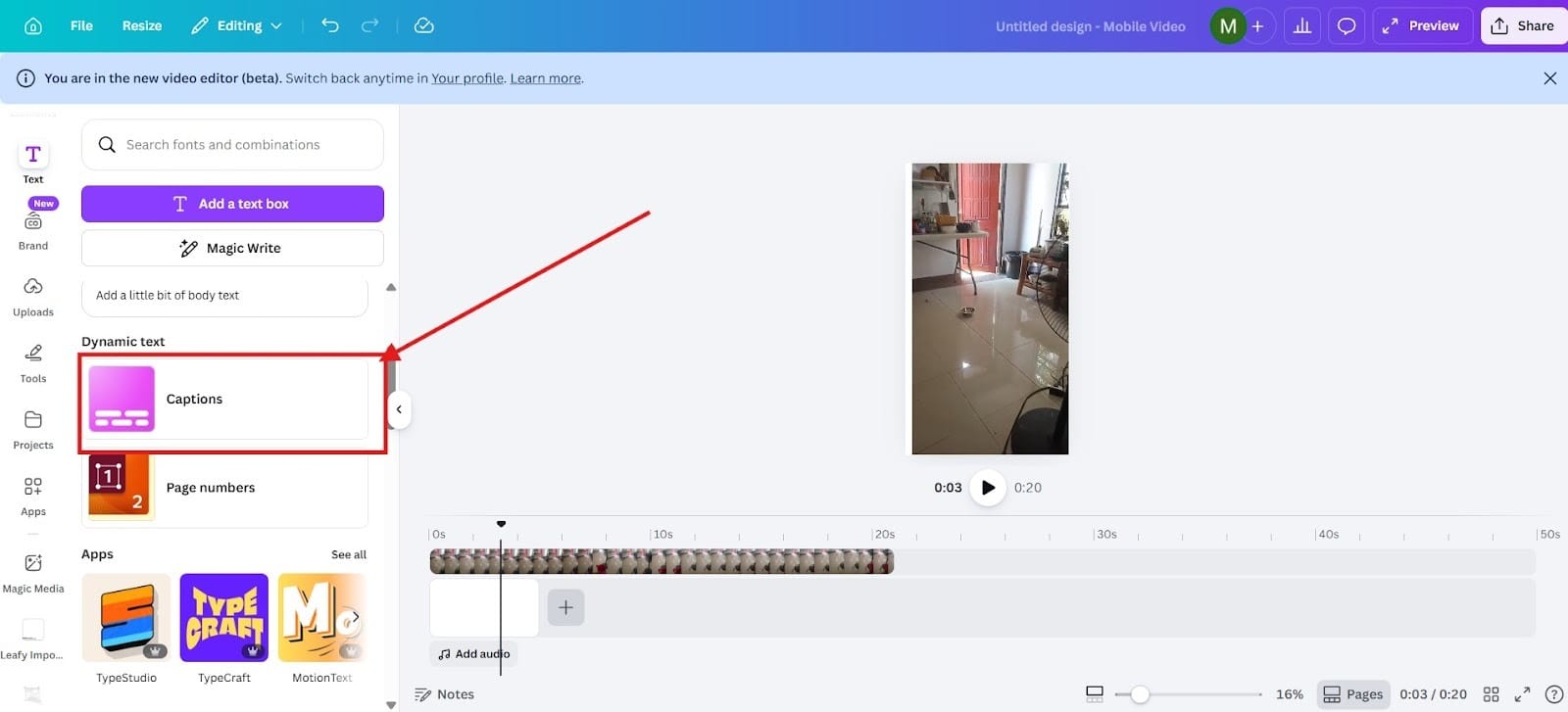Open the Magic Media sidebar app
The height and width of the screenshot is (712, 1568).
tap(33, 573)
